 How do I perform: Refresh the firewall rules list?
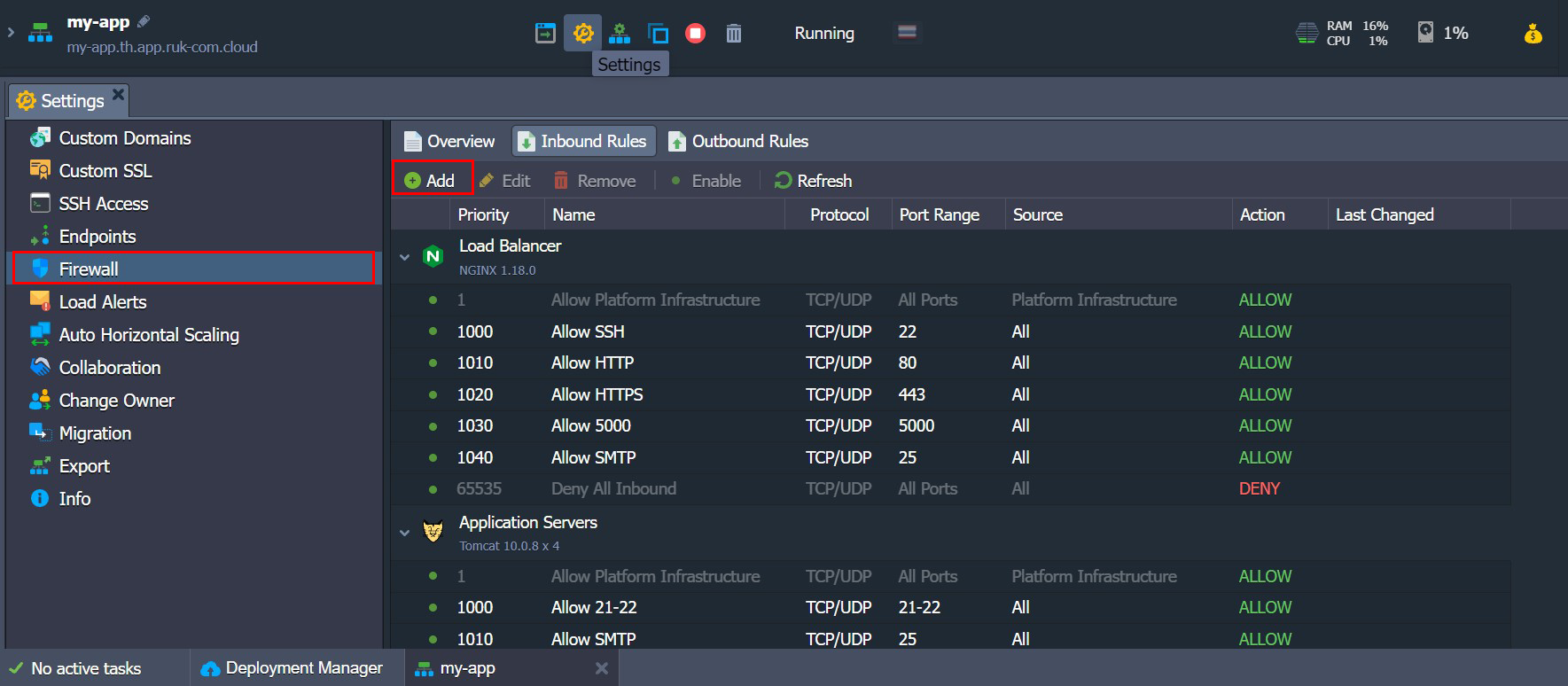click(x=813, y=181)
